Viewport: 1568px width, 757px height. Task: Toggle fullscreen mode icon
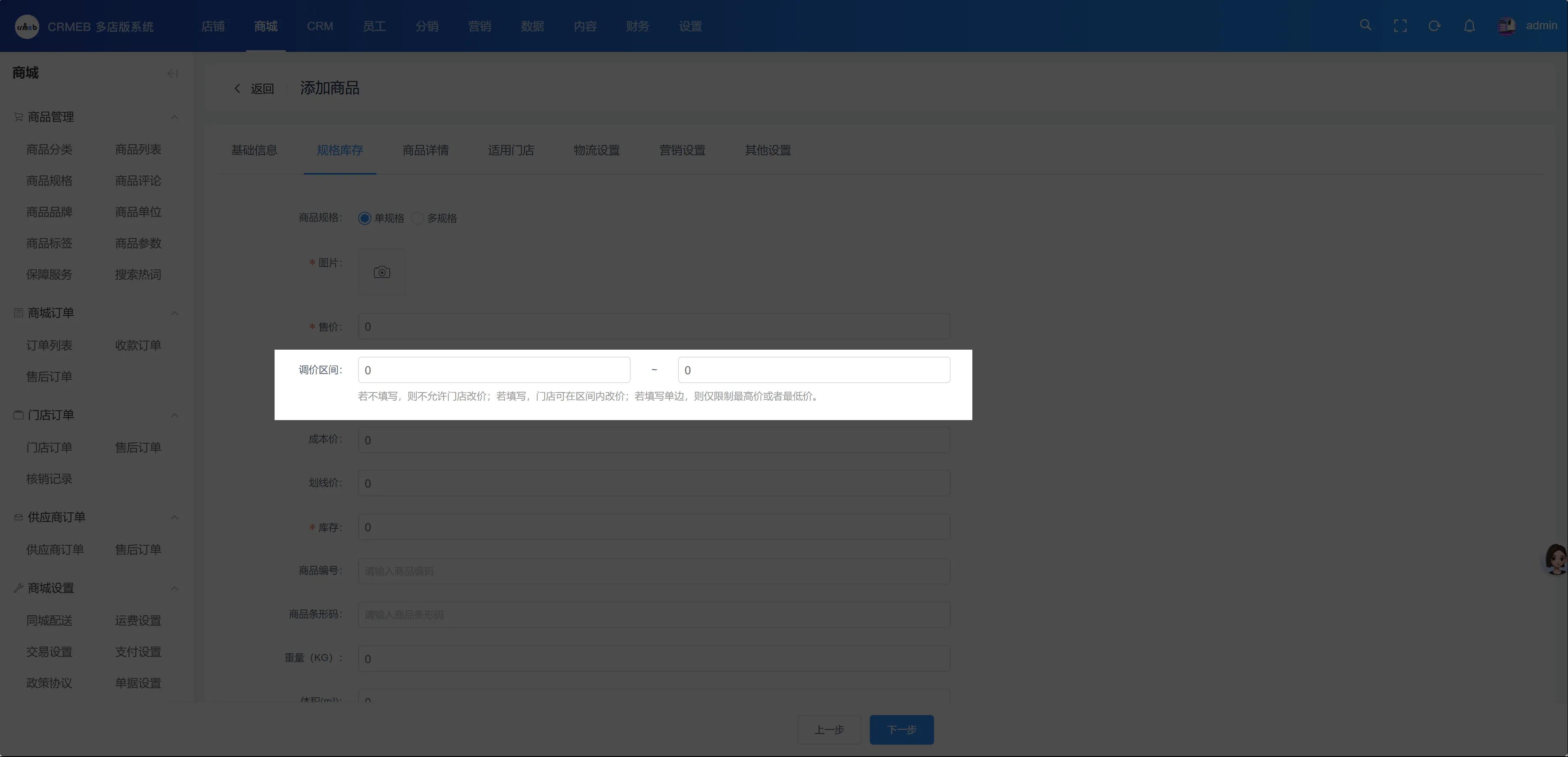pos(1400,26)
